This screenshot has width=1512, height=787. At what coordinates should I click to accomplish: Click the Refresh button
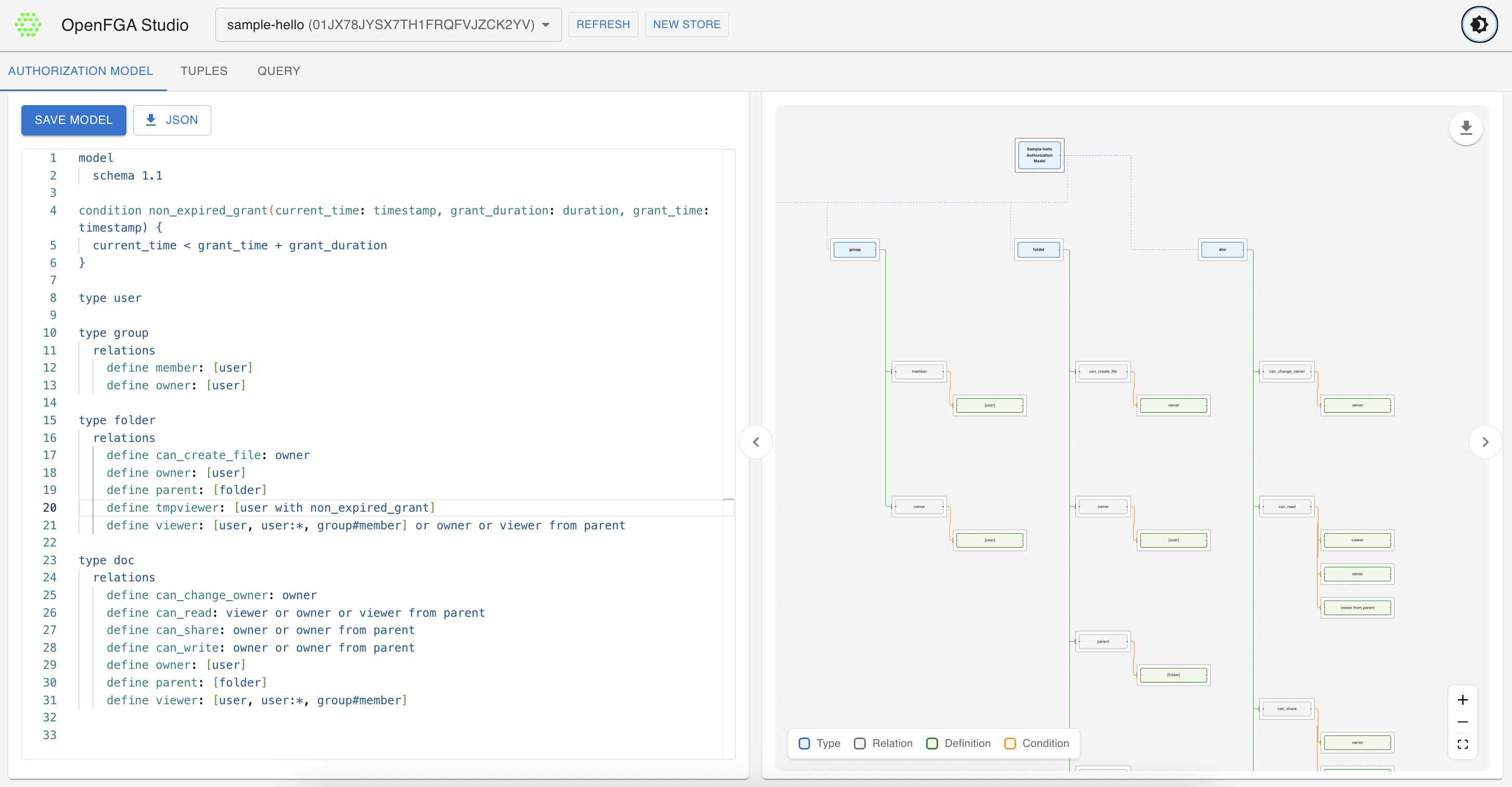(x=603, y=24)
